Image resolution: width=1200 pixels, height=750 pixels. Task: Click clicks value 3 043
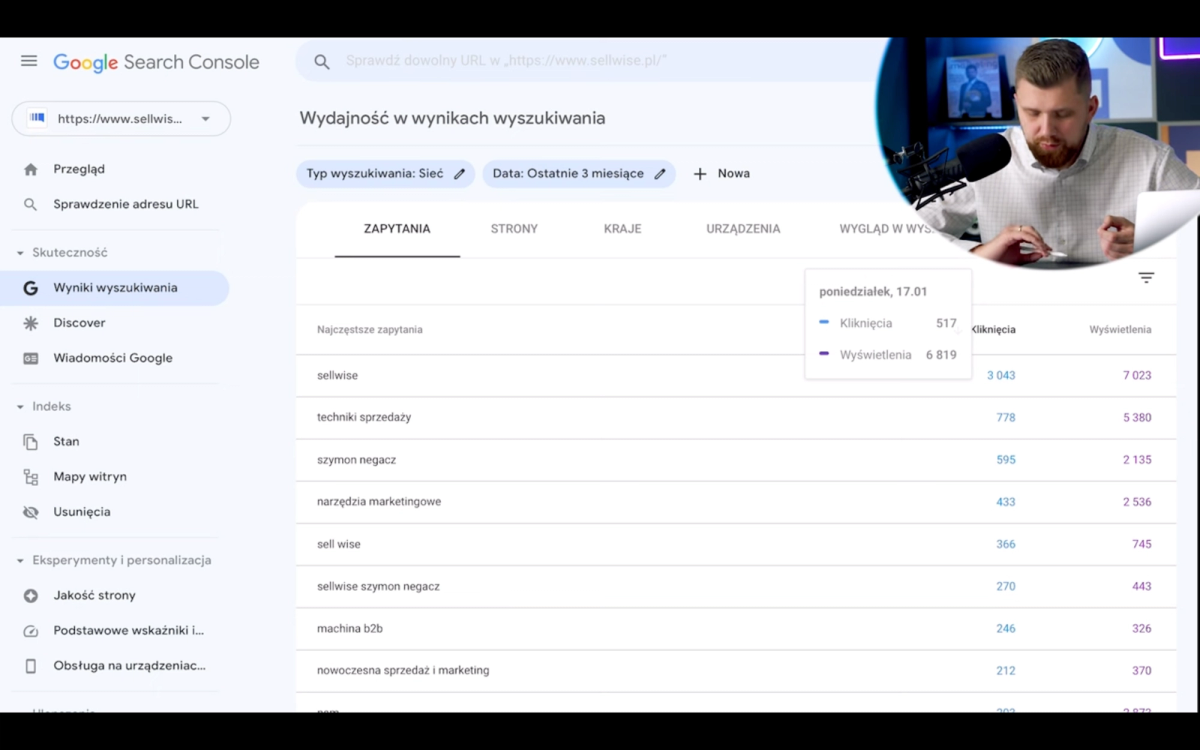1001,376
